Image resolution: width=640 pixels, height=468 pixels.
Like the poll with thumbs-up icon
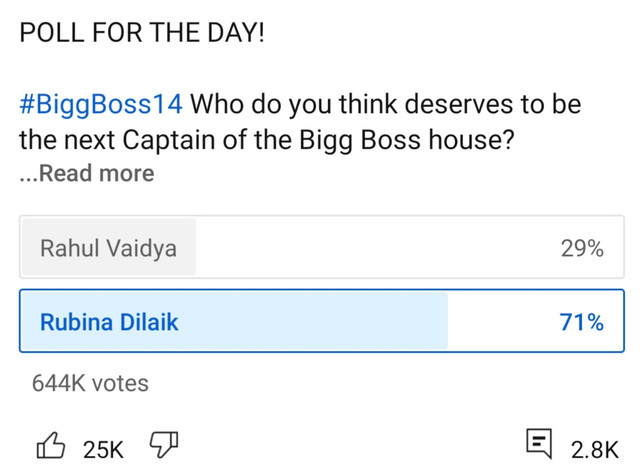52,446
